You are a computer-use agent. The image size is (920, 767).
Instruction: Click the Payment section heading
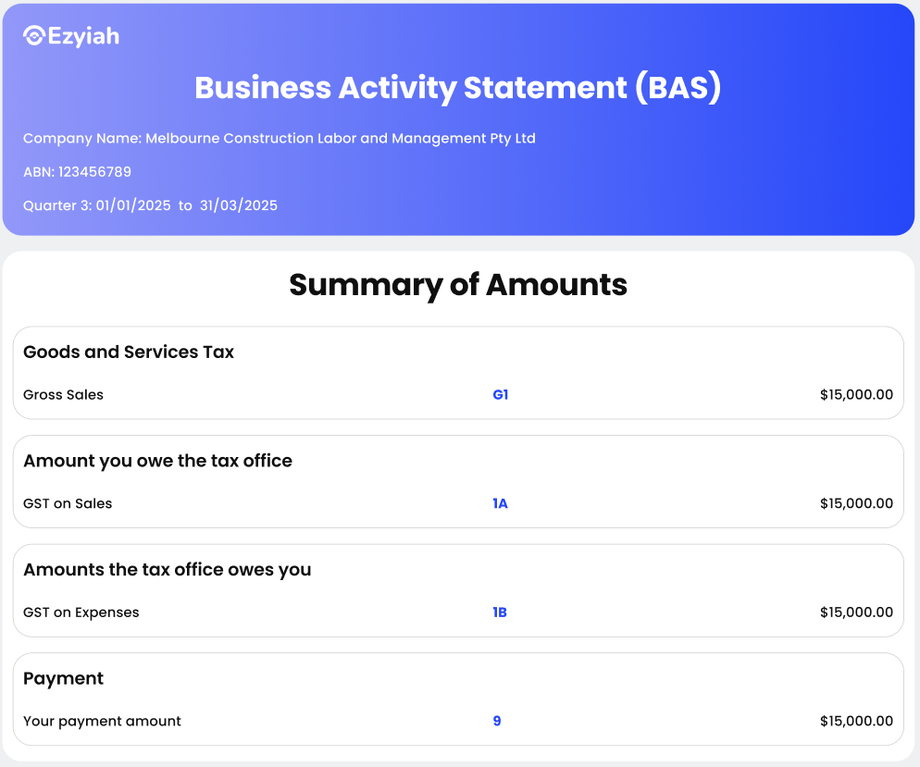click(x=63, y=679)
